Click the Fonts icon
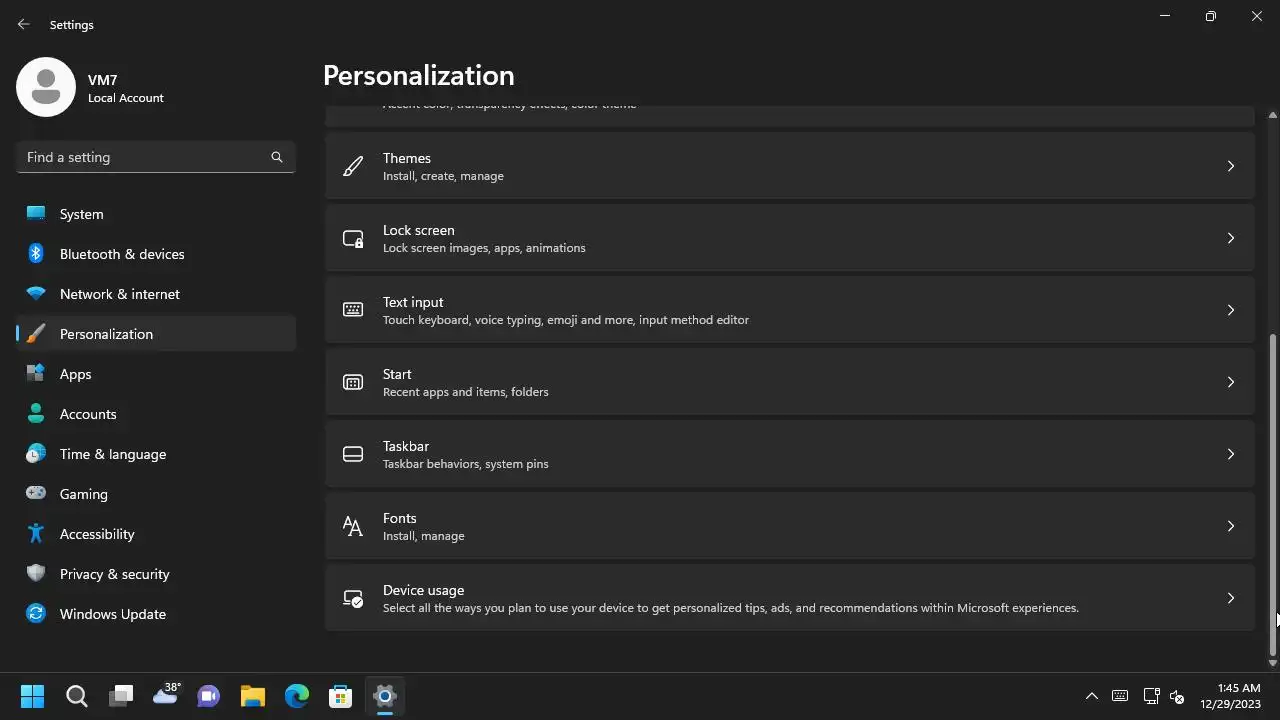This screenshot has height=720, width=1280. point(353,526)
